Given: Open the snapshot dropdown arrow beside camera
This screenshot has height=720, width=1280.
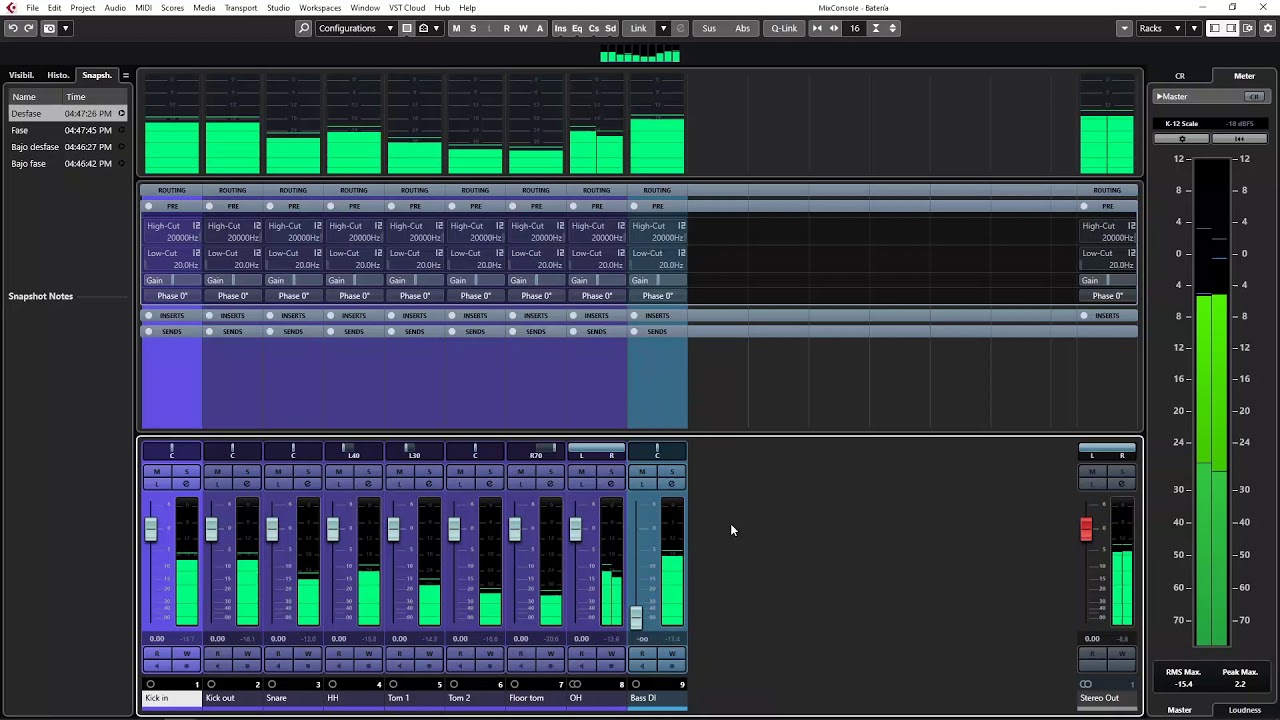Looking at the screenshot, I should point(66,28).
